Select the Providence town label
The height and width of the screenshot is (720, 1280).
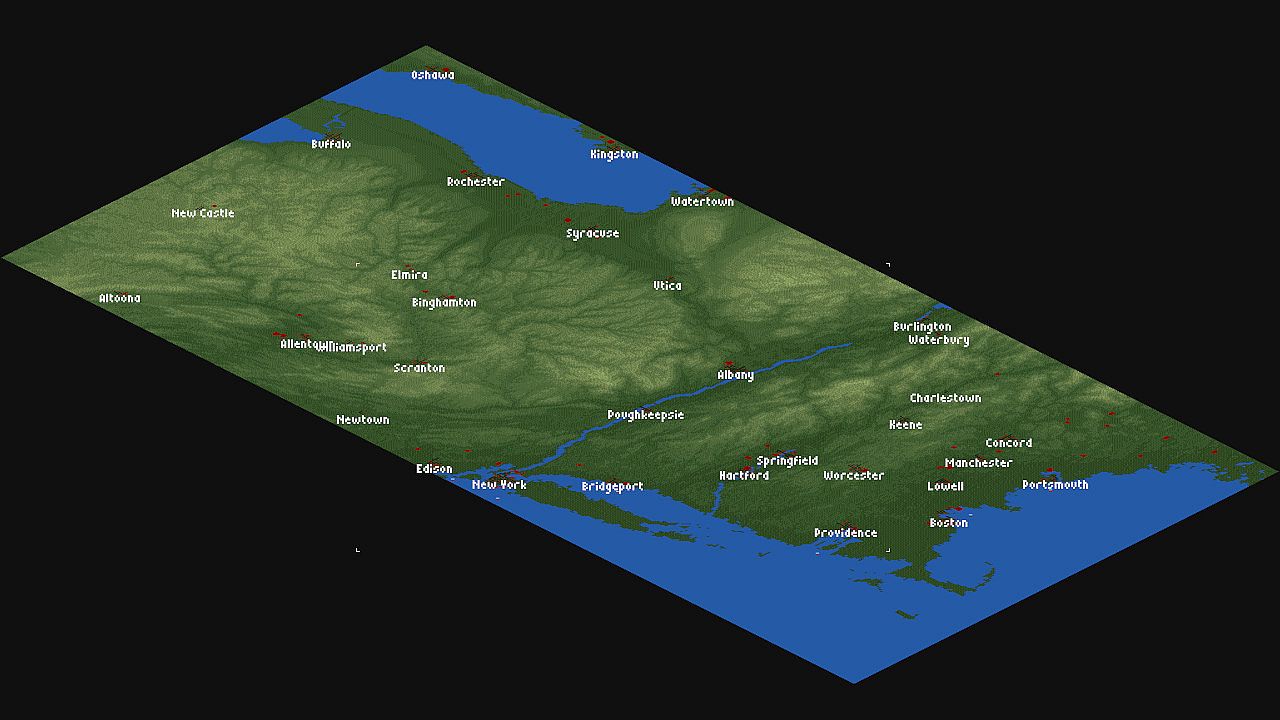pyautogui.click(x=845, y=533)
